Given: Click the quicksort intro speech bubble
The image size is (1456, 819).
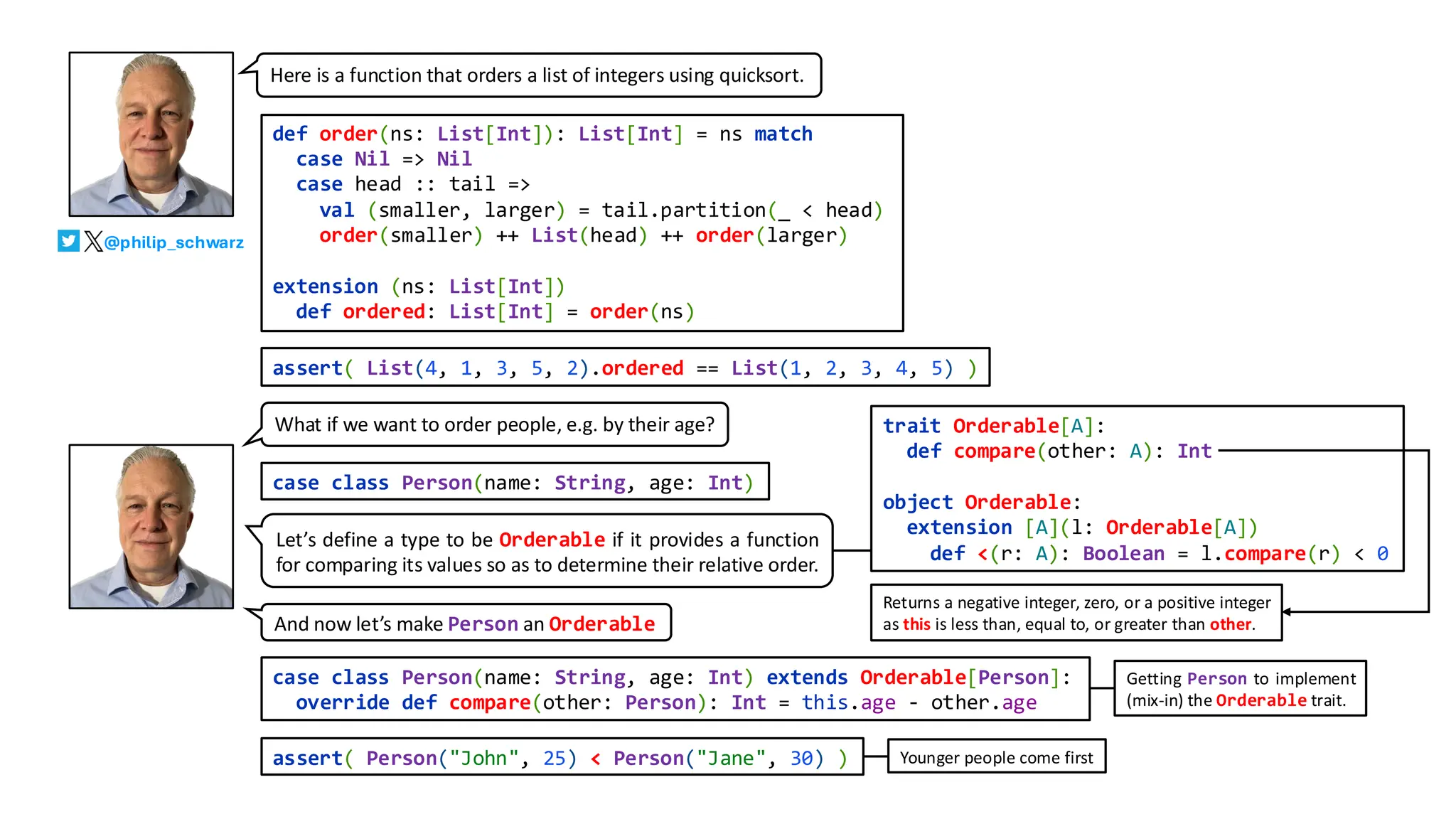Looking at the screenshot, I should tap(537, 75).
